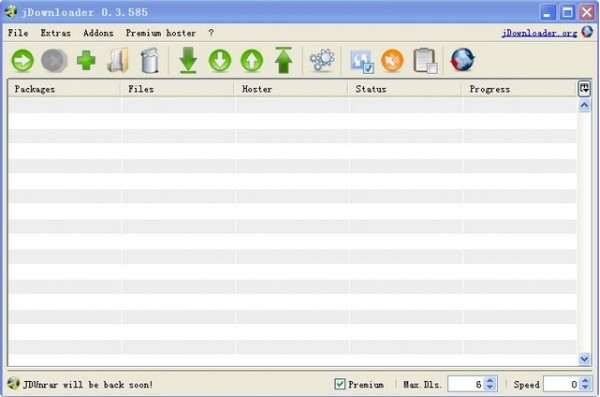Open the Premium hoster menu
Viewport: 600px width, 397px height.
tap(161, 33)
